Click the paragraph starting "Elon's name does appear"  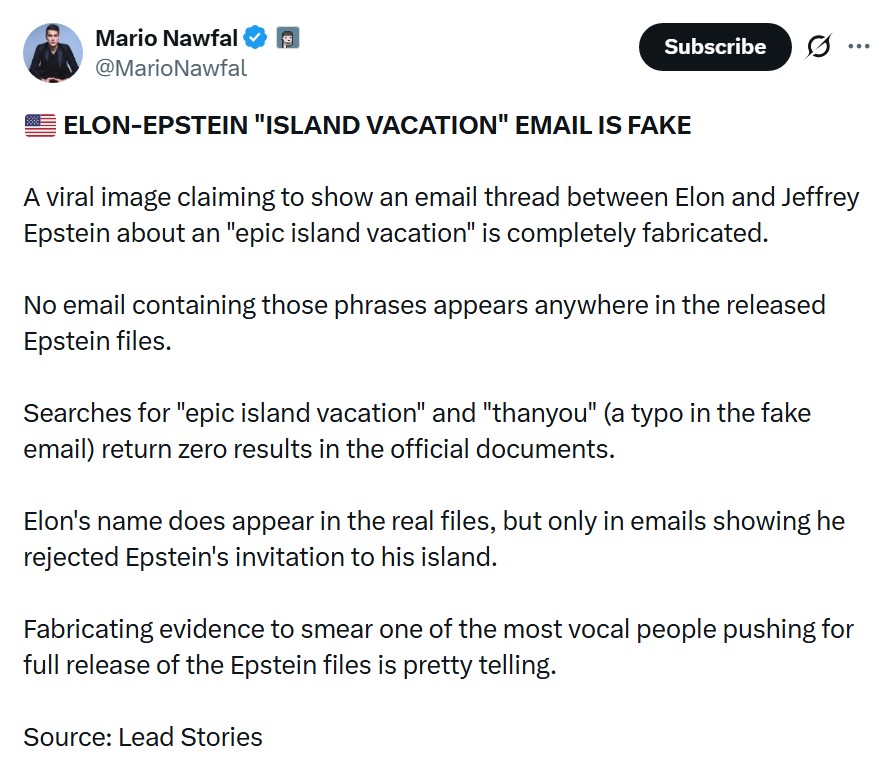pos(434,538)
